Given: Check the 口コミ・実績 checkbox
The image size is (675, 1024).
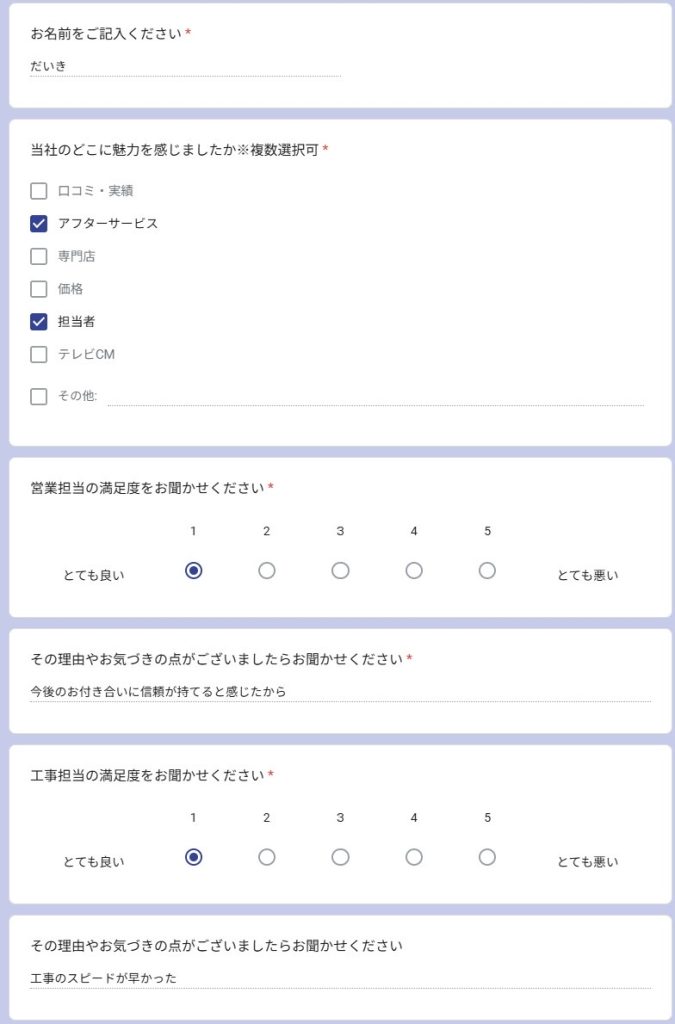Looking at the screenshot, I should (x=39, y=191).
